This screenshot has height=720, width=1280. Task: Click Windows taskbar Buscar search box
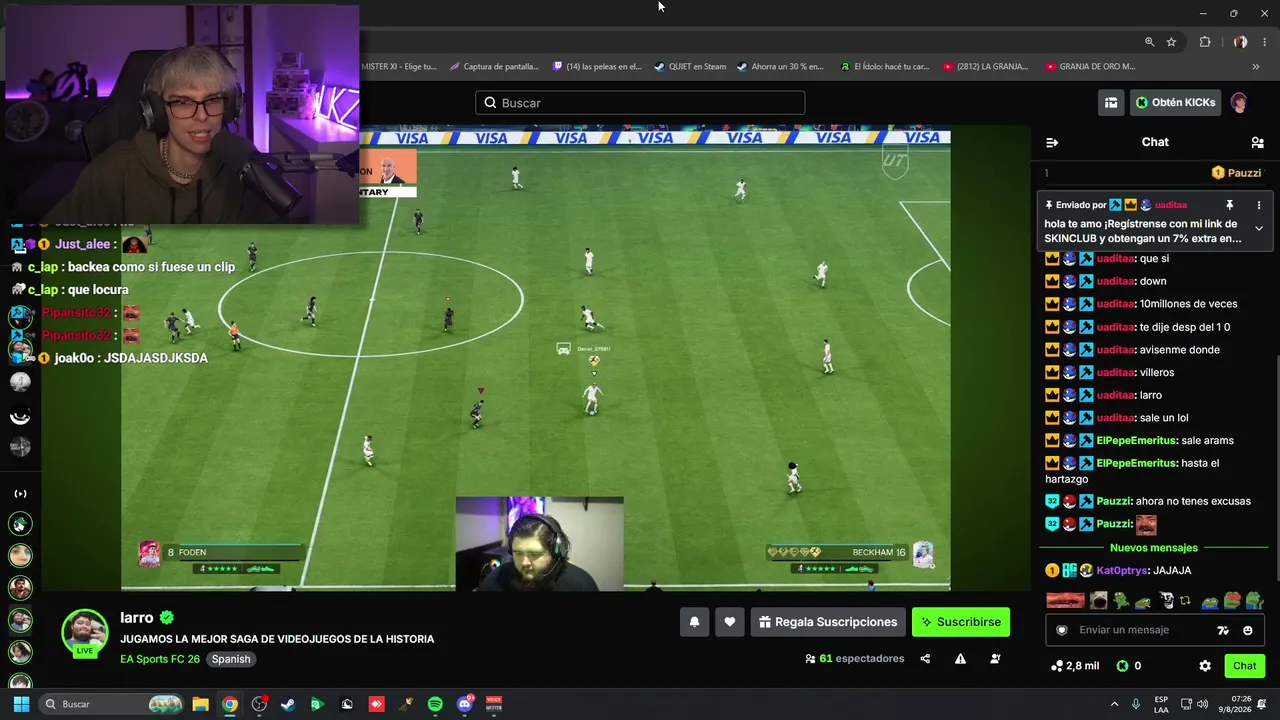112,704
